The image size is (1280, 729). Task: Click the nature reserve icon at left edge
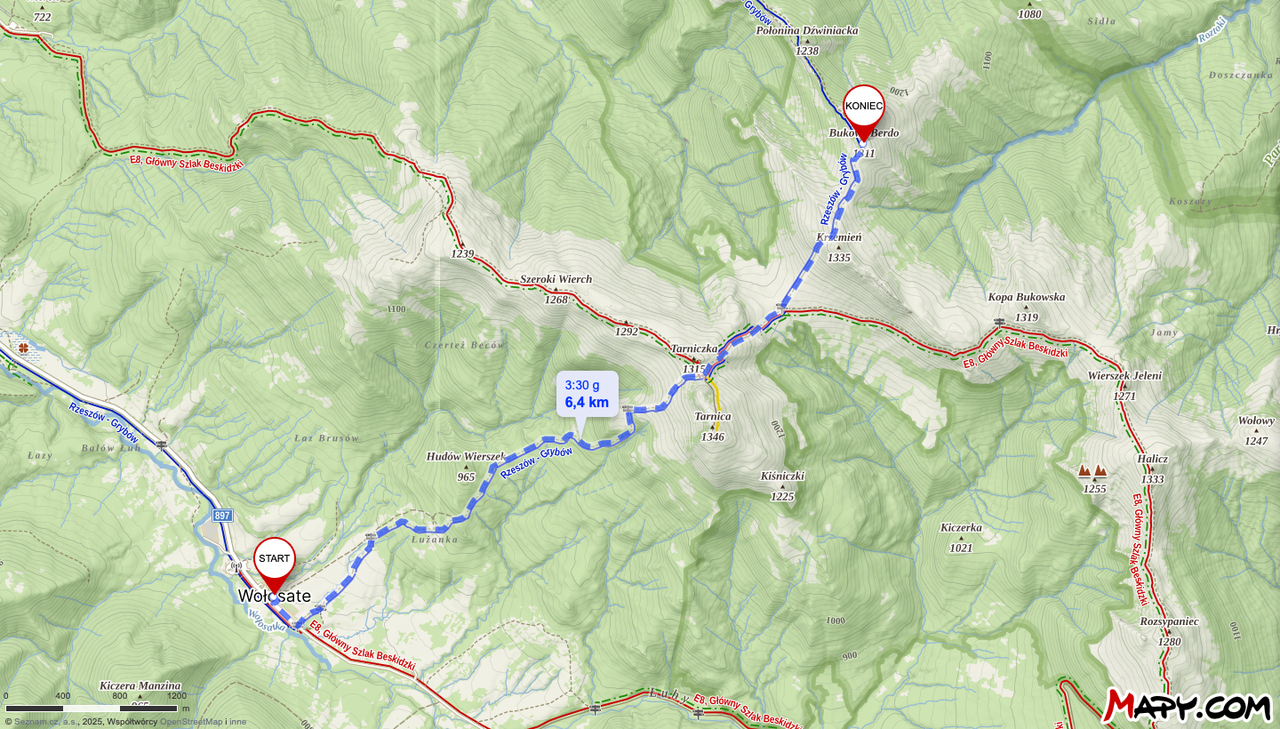[22, 348]
